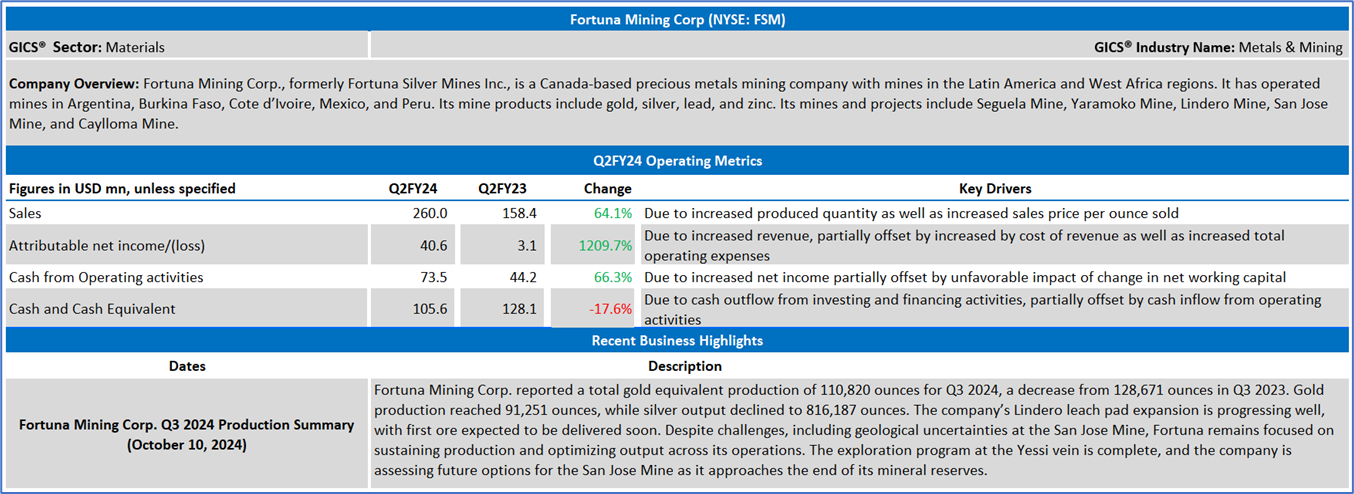
Task: Click the 66.3% change value
Action: click(x=612, y=277)
